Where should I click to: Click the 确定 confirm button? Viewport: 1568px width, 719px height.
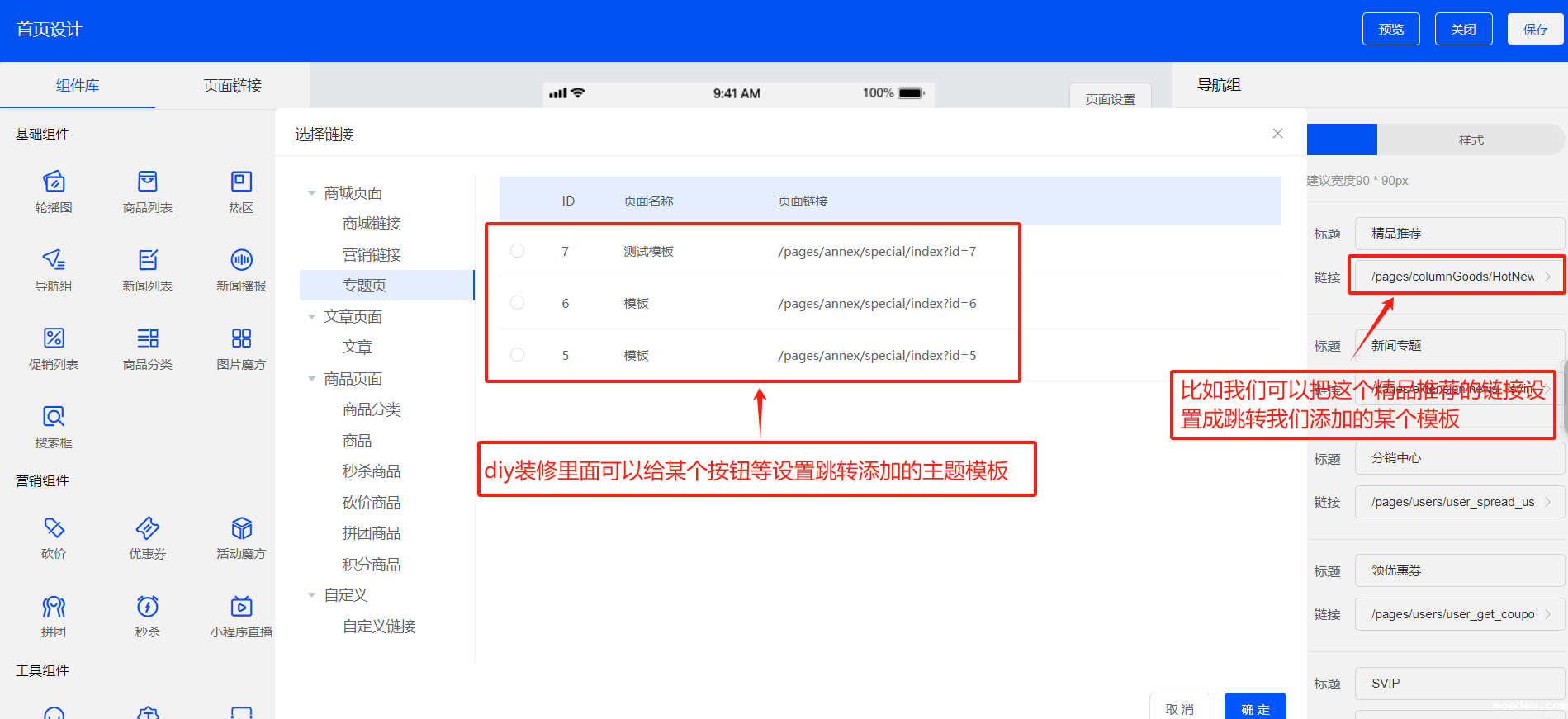tap(1254, 708)
